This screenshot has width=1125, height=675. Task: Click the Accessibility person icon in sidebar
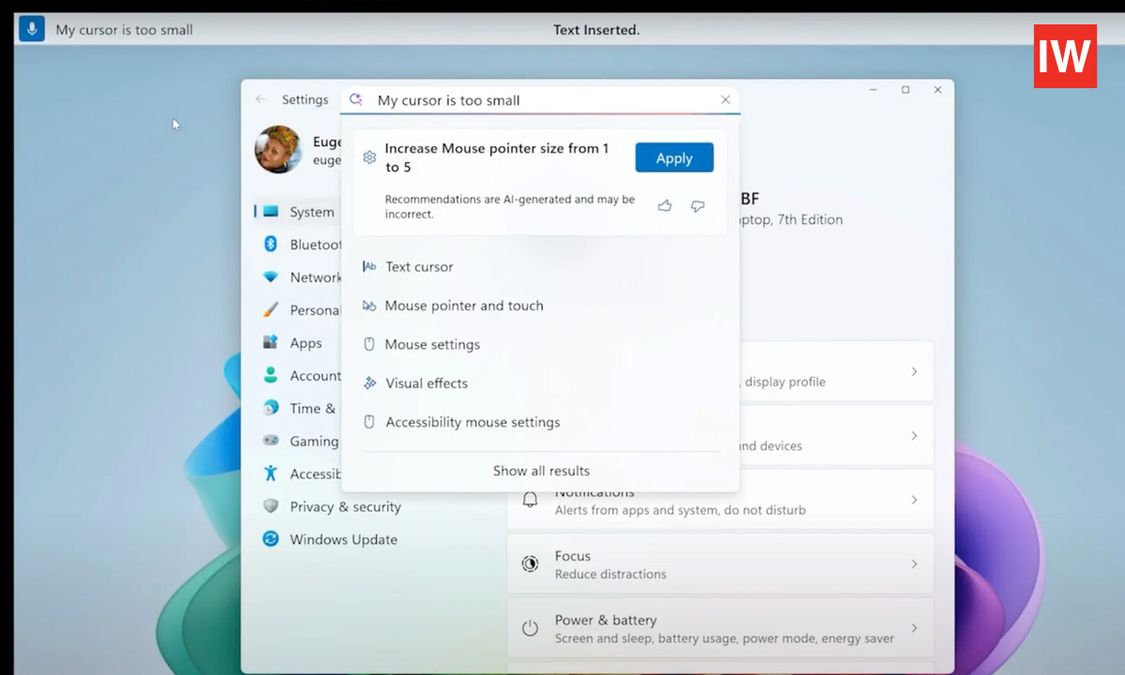click(x=272, y=473)
